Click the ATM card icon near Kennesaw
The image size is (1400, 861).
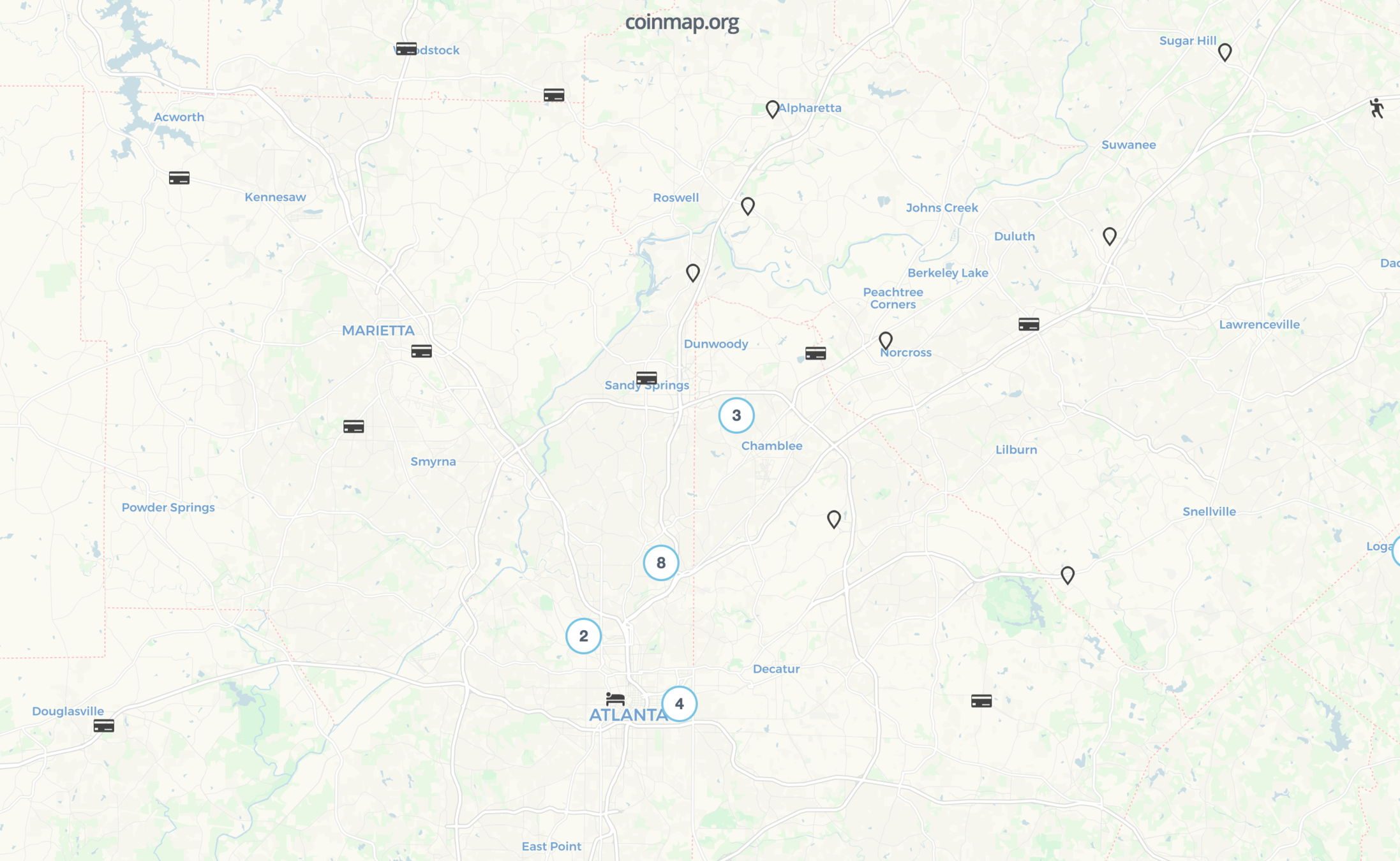click(x=179, y=178)
